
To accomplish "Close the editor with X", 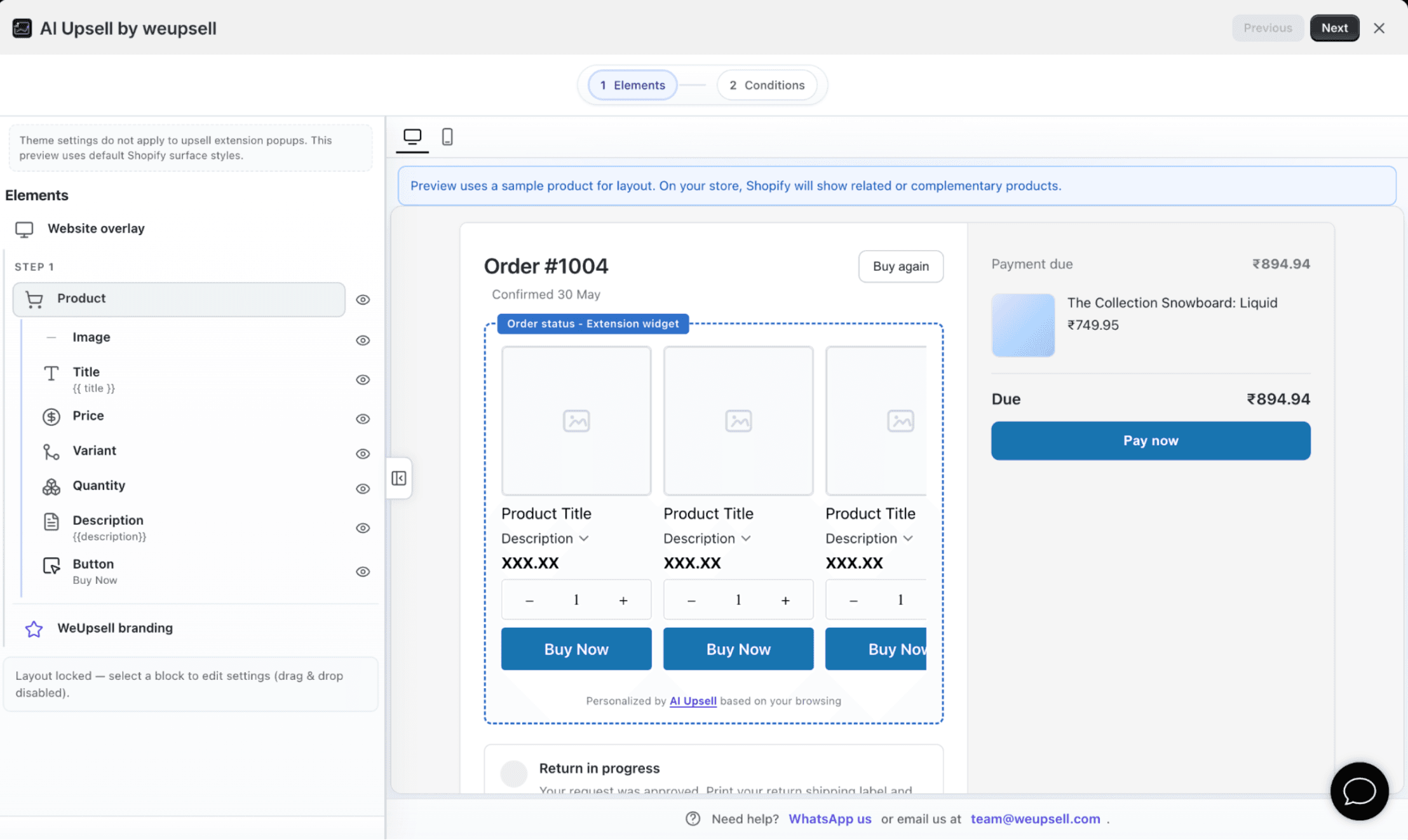I will pos(1379,28).
